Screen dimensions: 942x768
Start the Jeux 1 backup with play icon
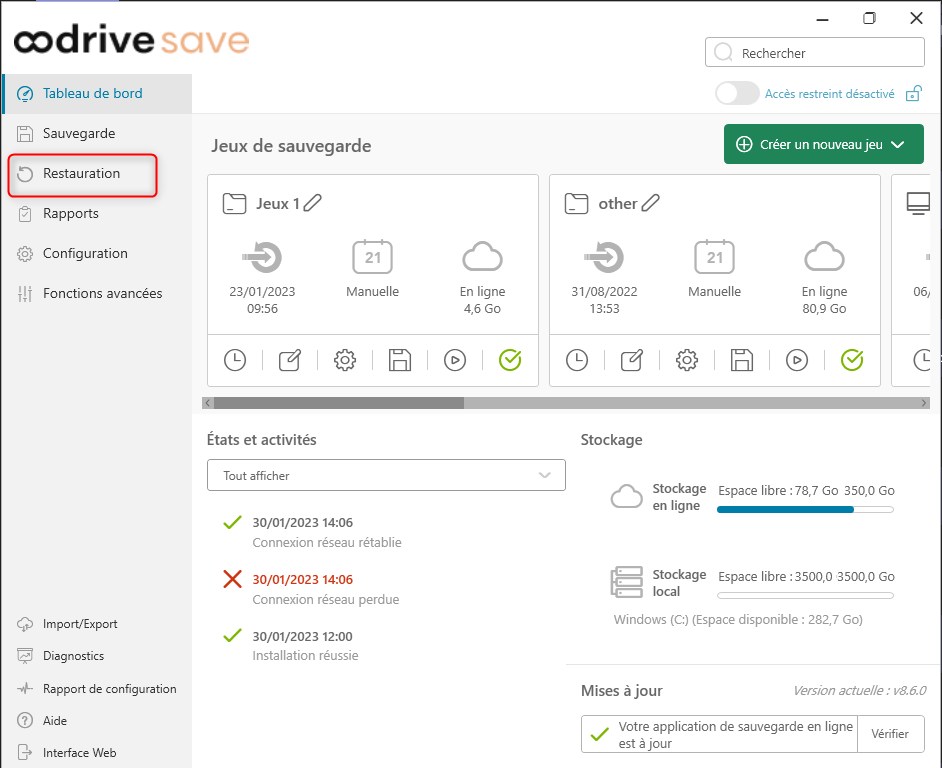[x=455, y=360]
